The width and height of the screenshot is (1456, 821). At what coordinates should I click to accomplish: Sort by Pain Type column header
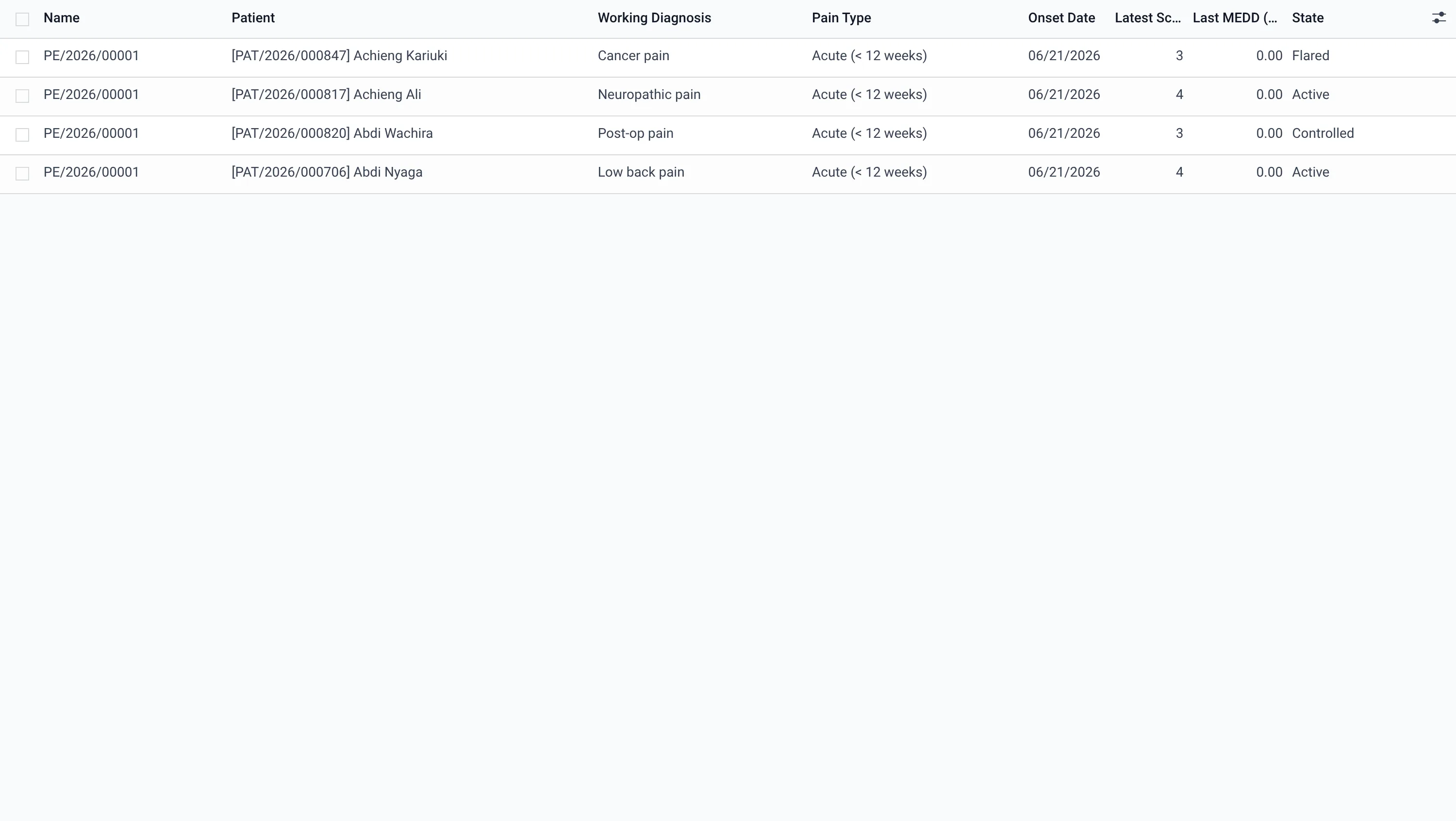(x=842, y=18)
